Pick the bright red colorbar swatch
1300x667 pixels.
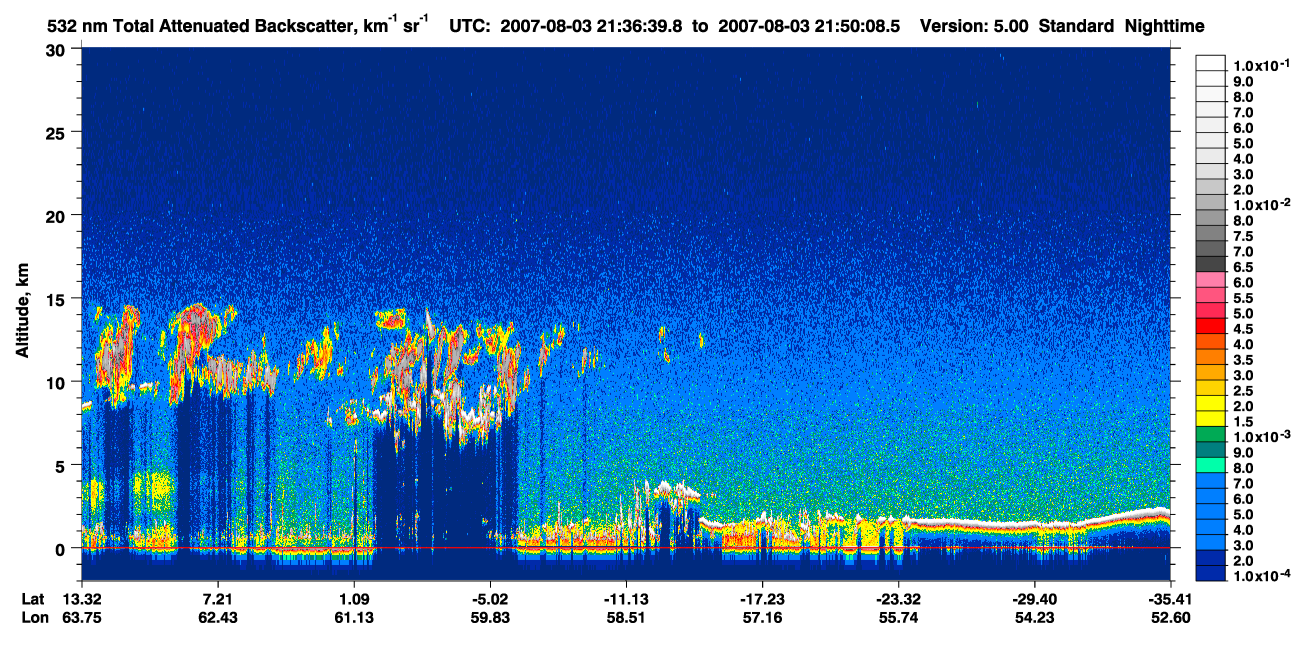(1211, 326)
